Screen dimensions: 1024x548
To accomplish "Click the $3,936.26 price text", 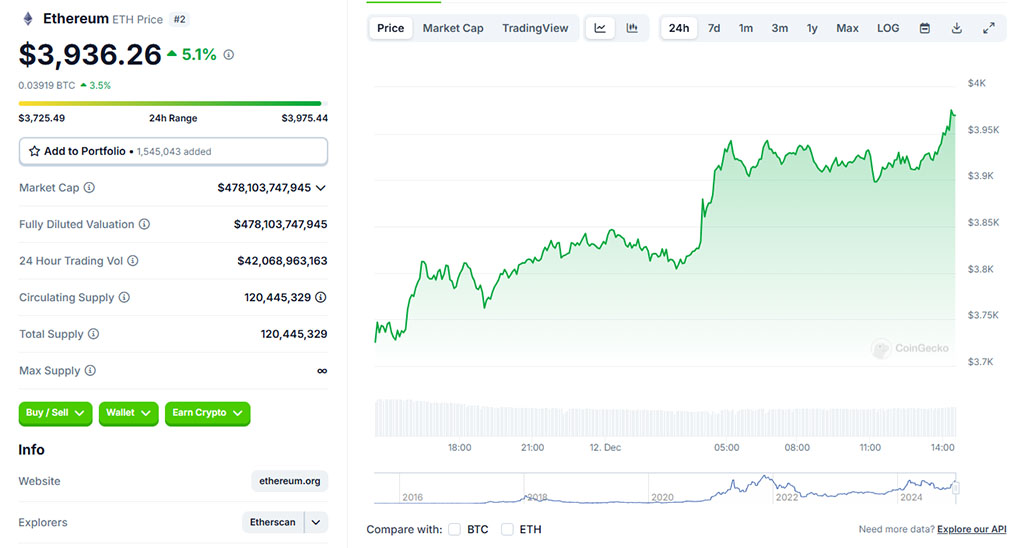I will click(x=90, y=55).
